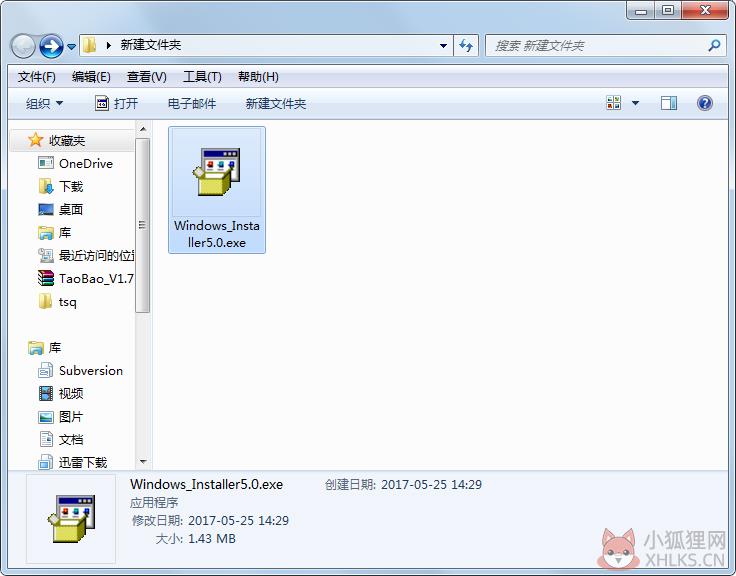The width and height of the screenshot is (736, 576).
Task: Open the 视频 library
Action: 61,393
